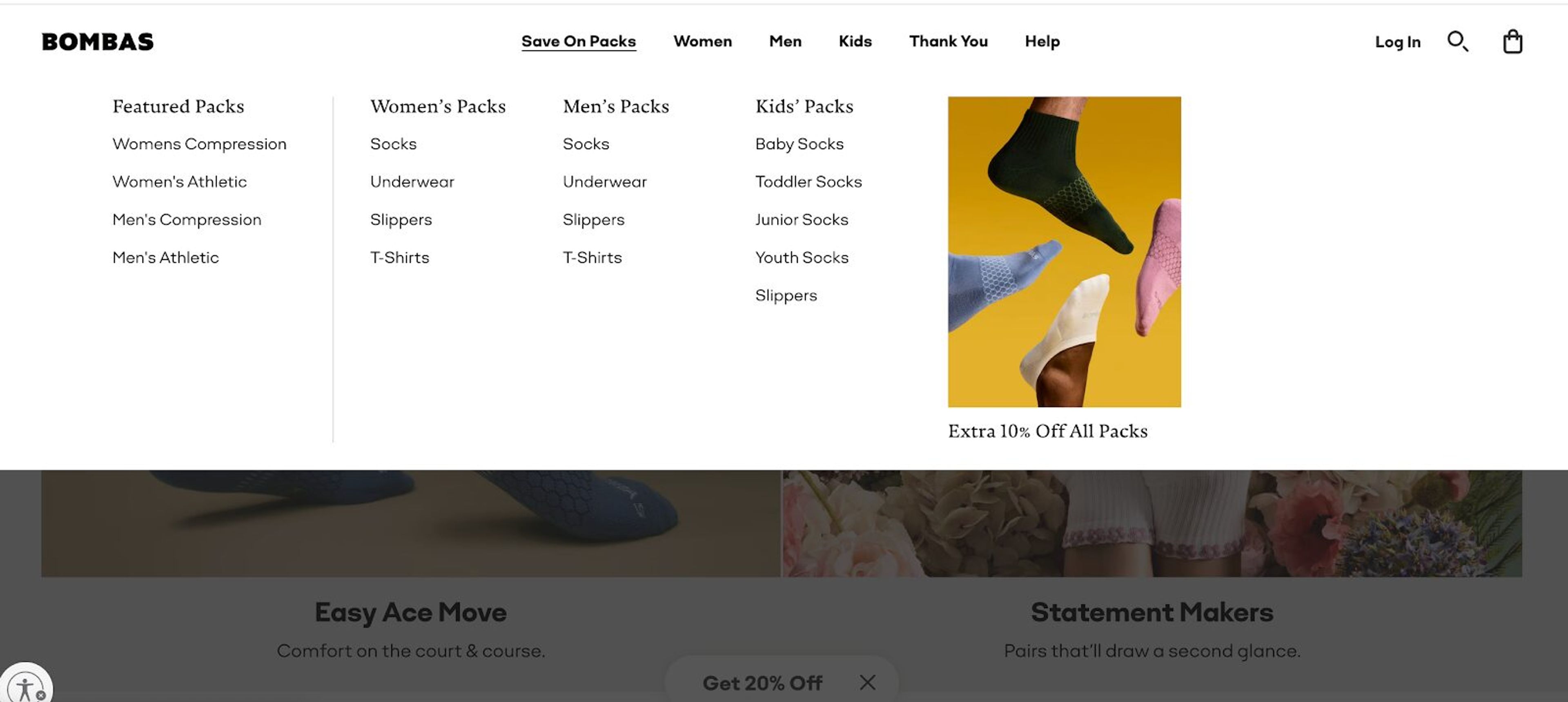Open the Thank You menu item

coord(948,41)
